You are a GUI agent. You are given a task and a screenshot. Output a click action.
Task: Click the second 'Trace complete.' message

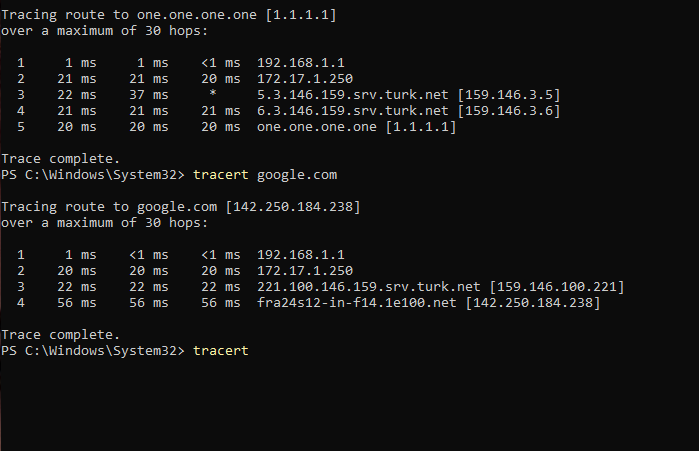[61, 335]
